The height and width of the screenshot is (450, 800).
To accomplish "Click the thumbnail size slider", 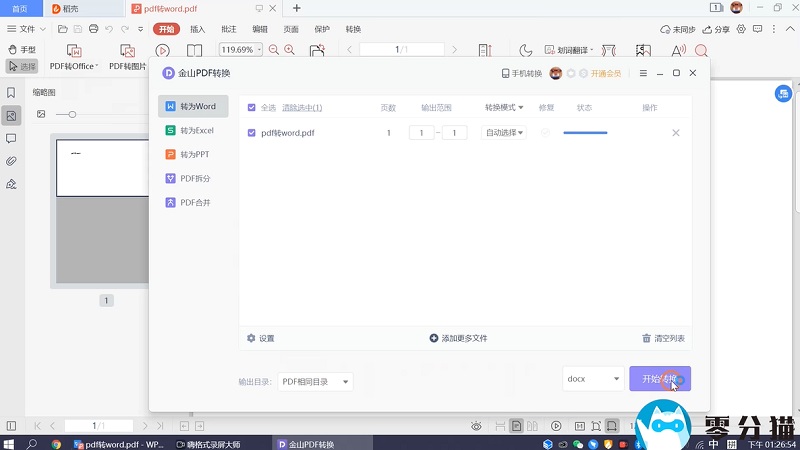I will (x=72, y=114).
